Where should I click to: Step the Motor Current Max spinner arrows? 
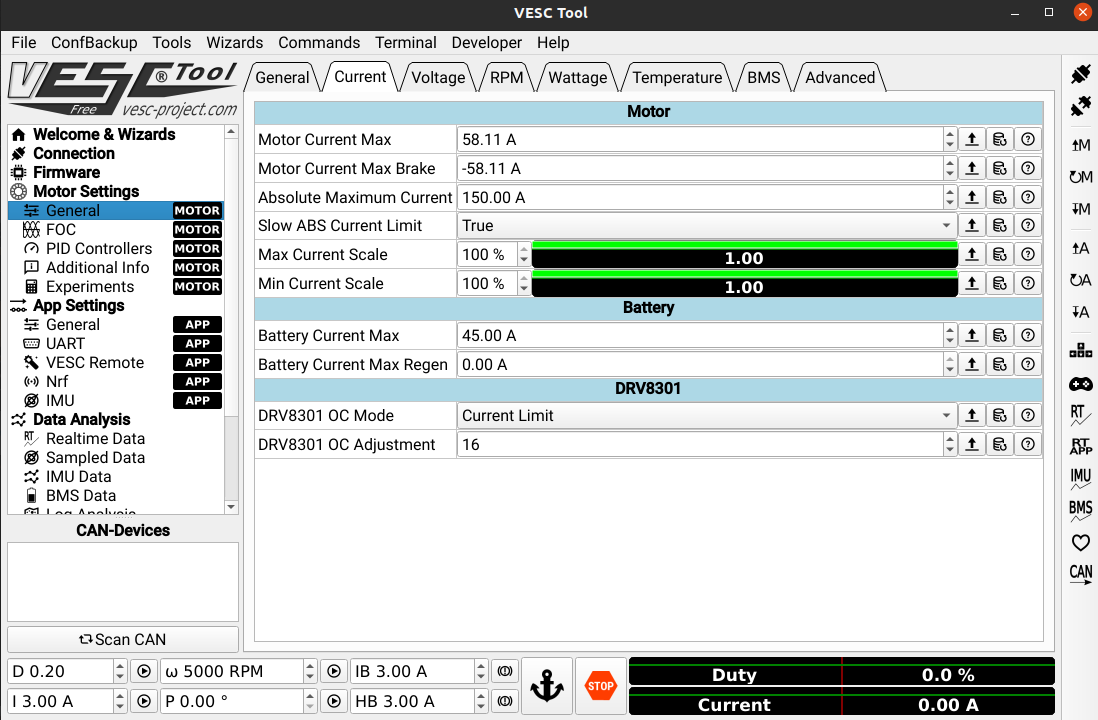pyautogui.click(x=950, y=139)
